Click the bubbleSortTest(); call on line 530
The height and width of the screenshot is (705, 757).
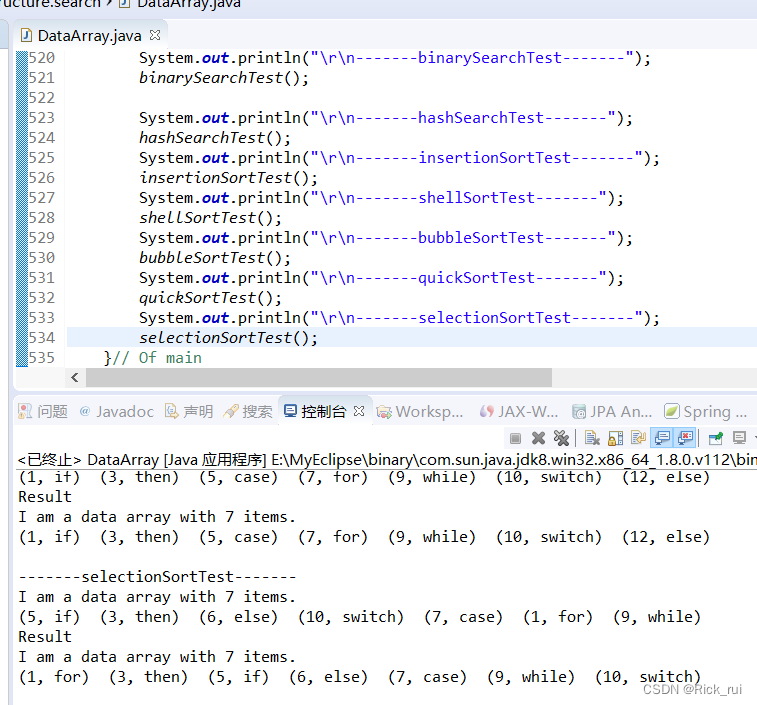point(215,258)
